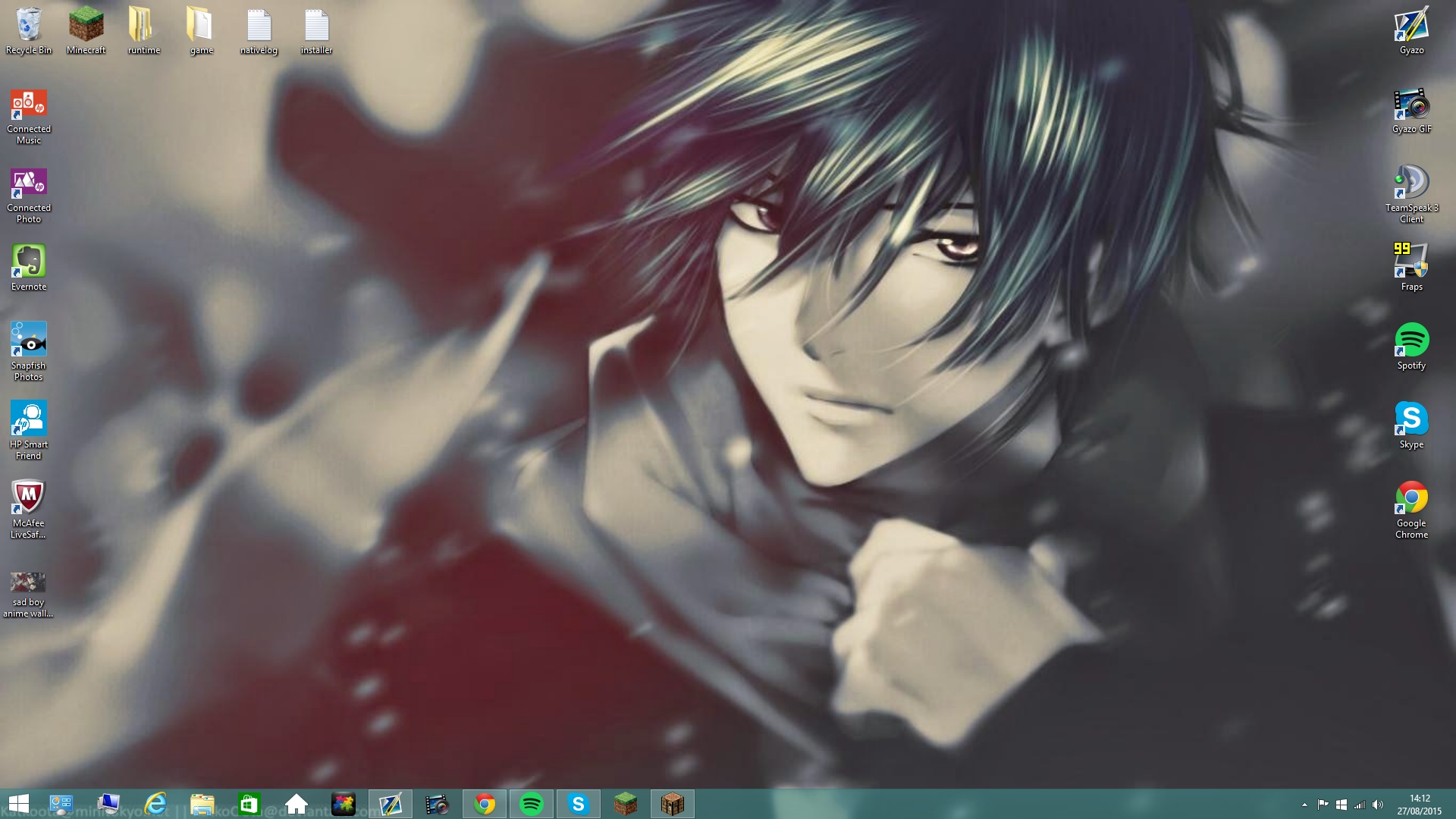Select the game folder on desktop

pyautogui.click(x=201, y=30)
